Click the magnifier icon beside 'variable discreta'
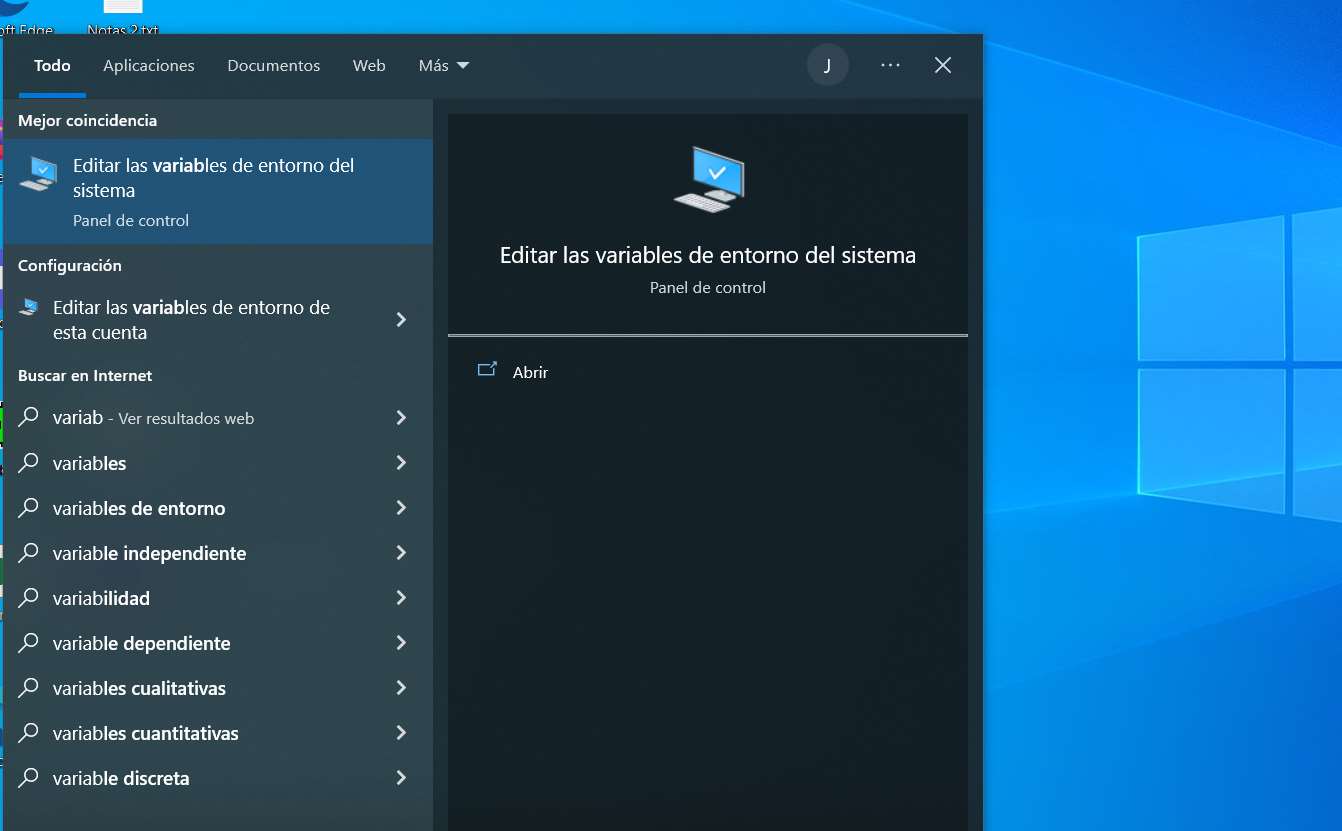Viewport: 1342px width, 831px height. (27, 778)
